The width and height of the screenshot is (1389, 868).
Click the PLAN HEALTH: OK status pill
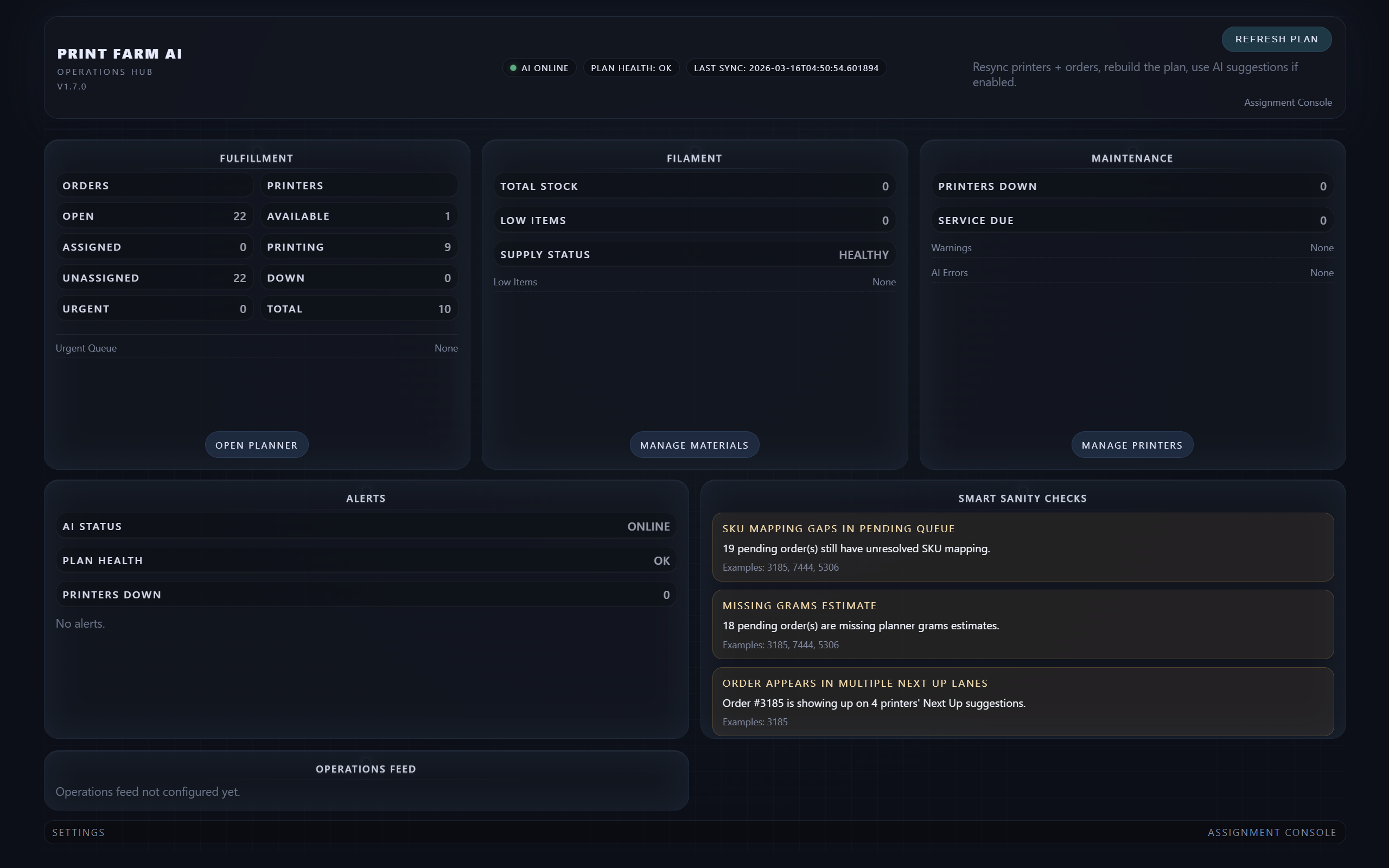631,67
